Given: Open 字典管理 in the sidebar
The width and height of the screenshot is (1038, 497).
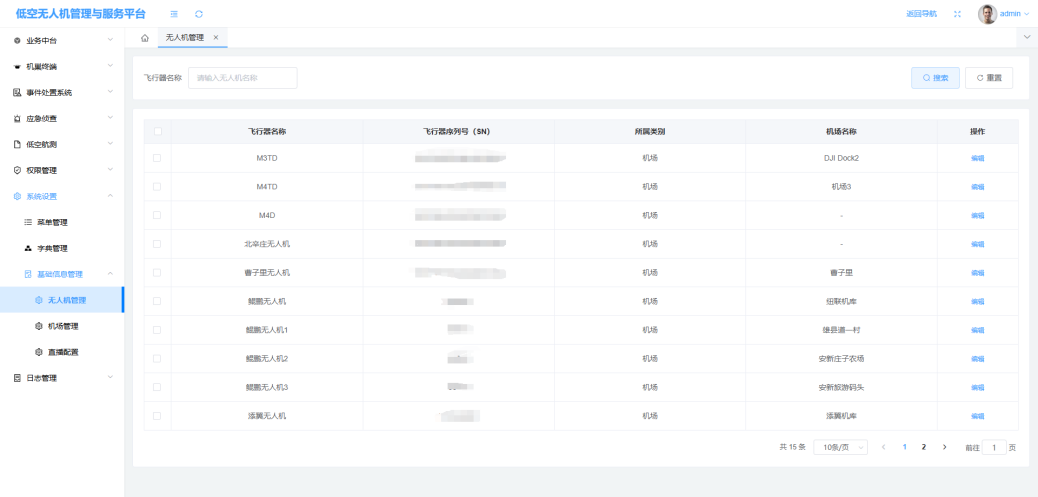Looking at the screenshot, I should point(52,248).
